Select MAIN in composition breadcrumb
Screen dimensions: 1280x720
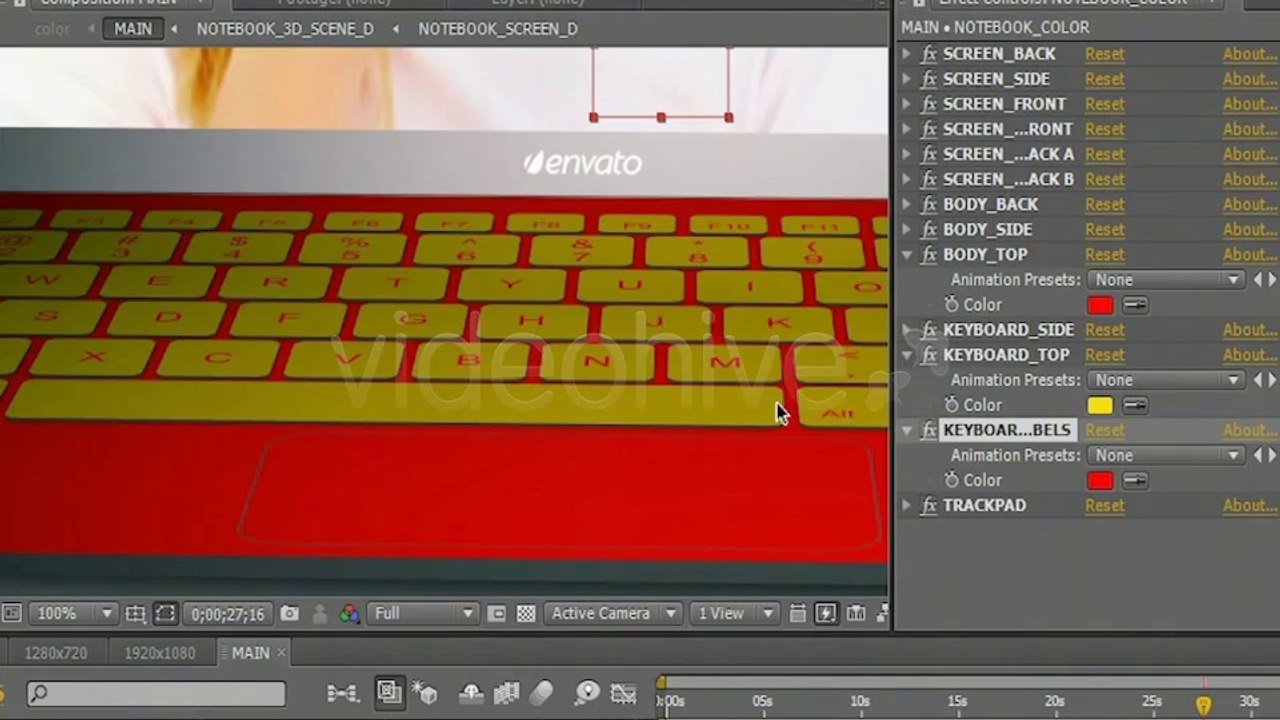133,29
